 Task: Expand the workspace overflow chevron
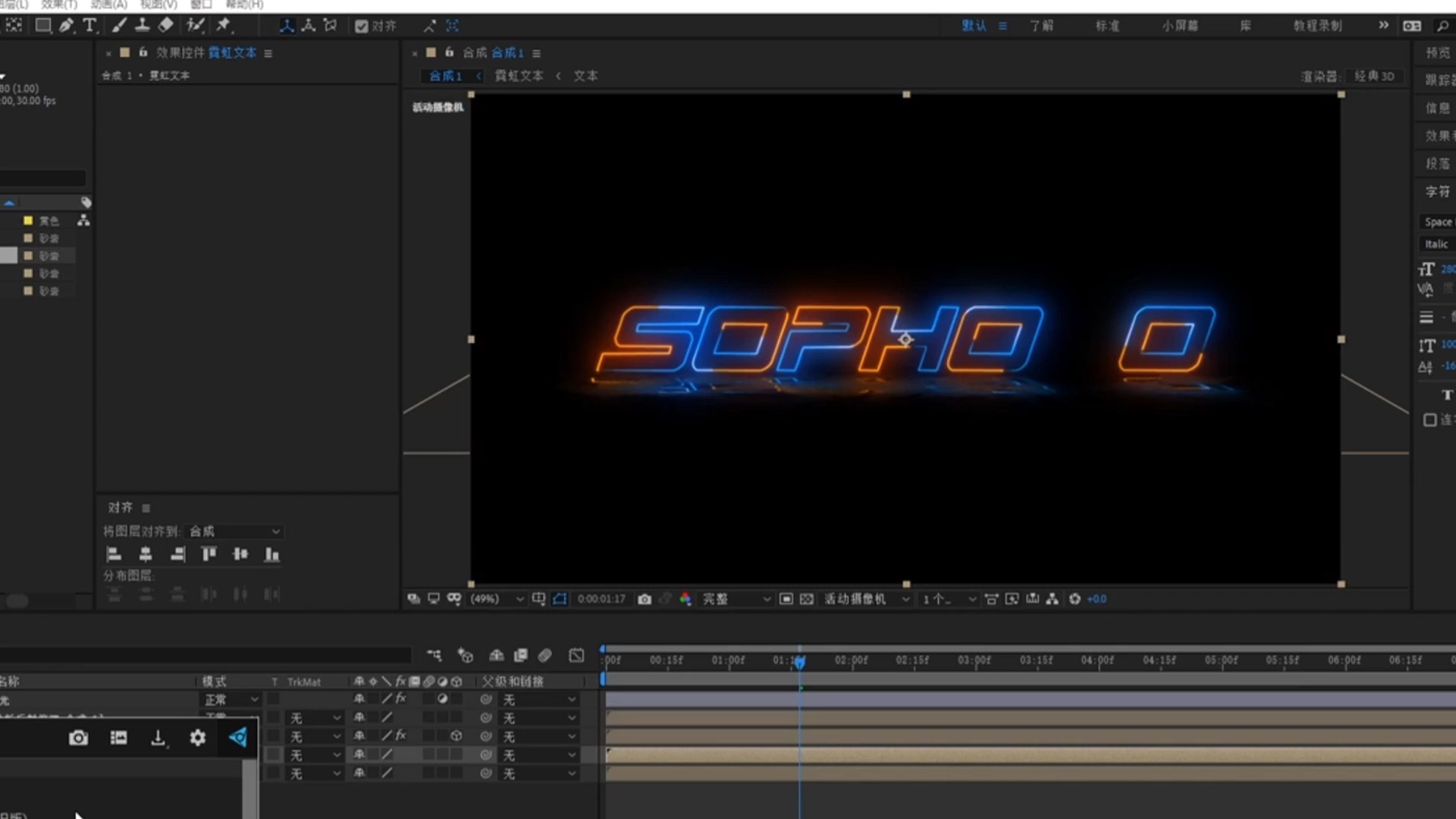tap(1383, 25)
